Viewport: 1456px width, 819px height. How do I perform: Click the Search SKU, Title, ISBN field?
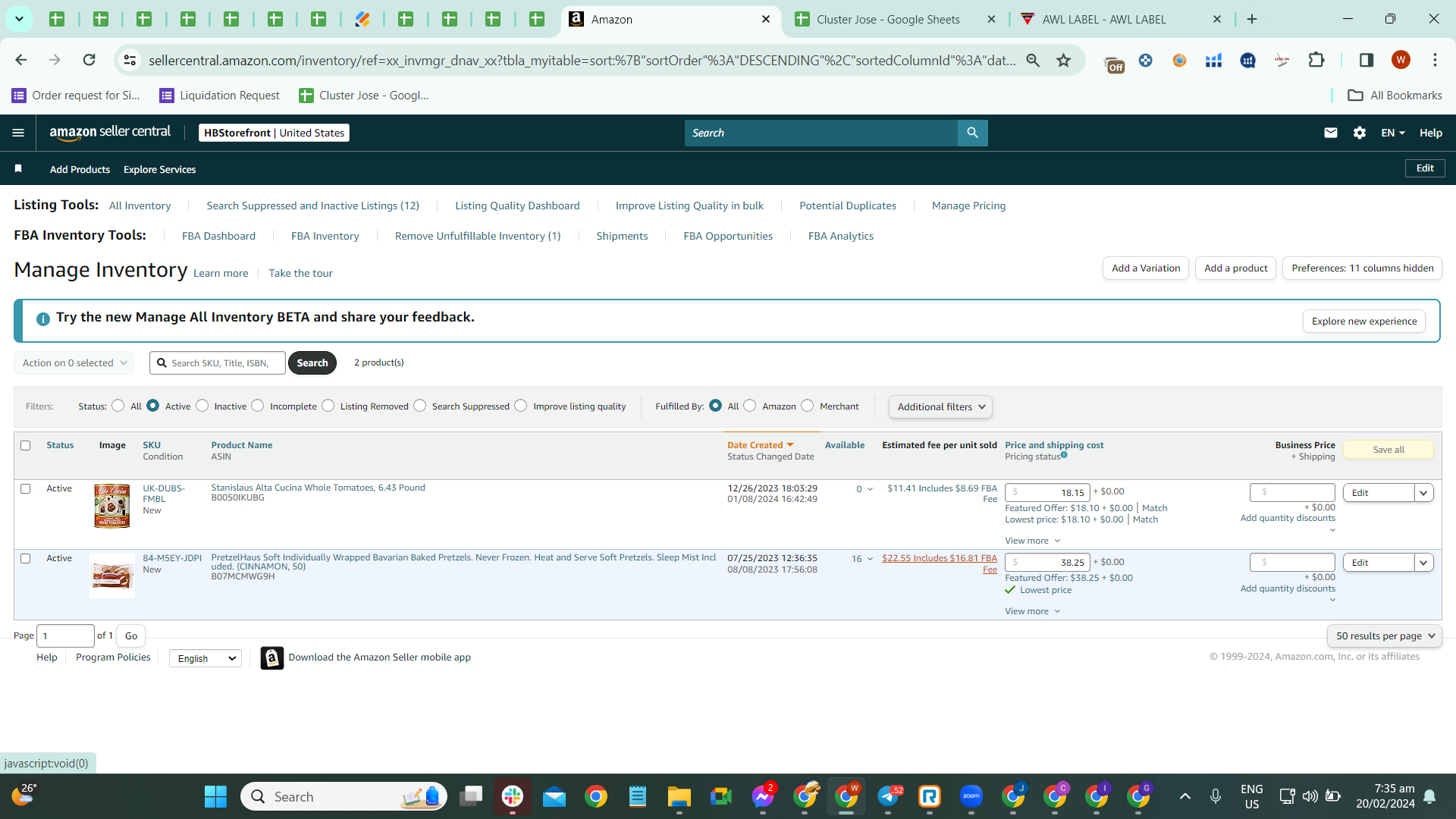coord(218,363)
